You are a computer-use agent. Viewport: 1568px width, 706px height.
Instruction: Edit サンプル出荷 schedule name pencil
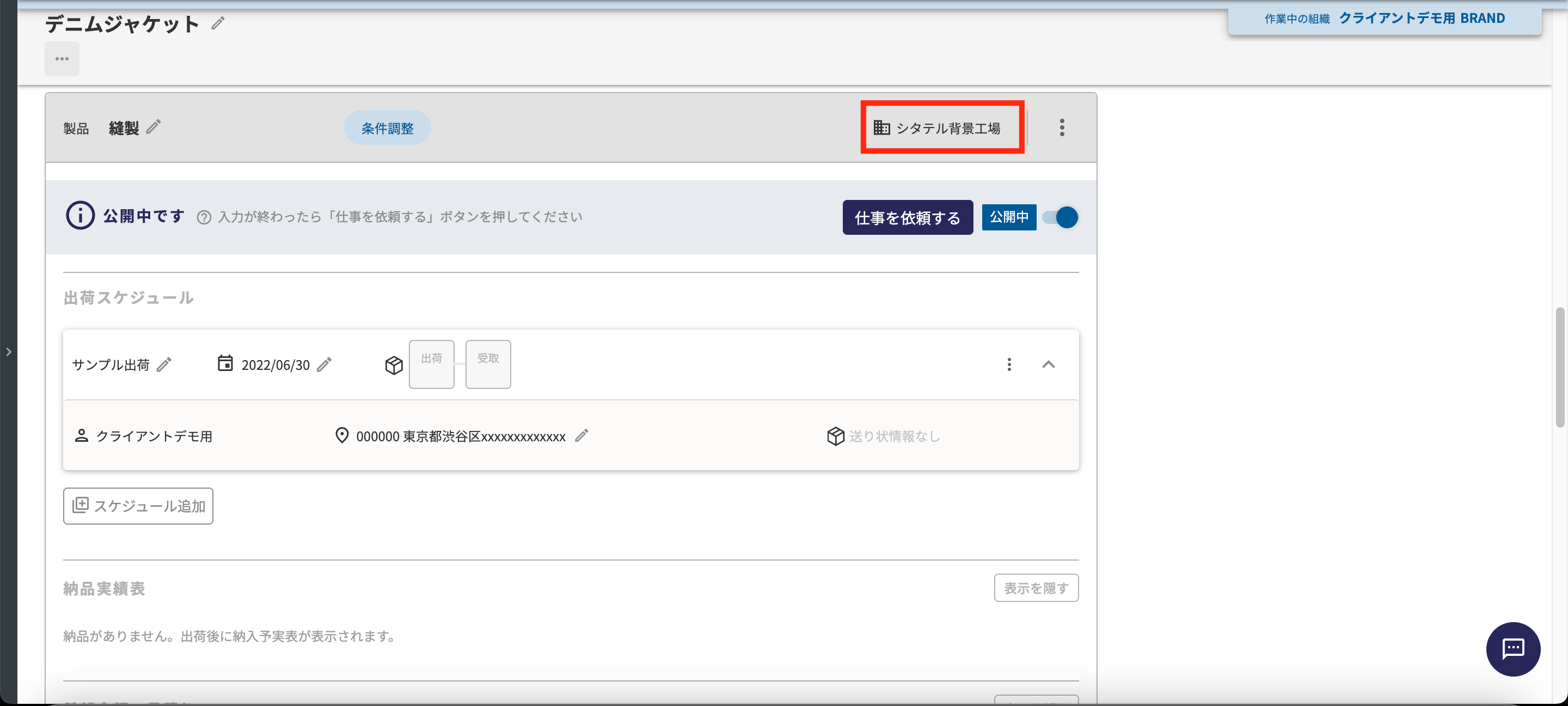pyautogui.click(x=164, y=364)
